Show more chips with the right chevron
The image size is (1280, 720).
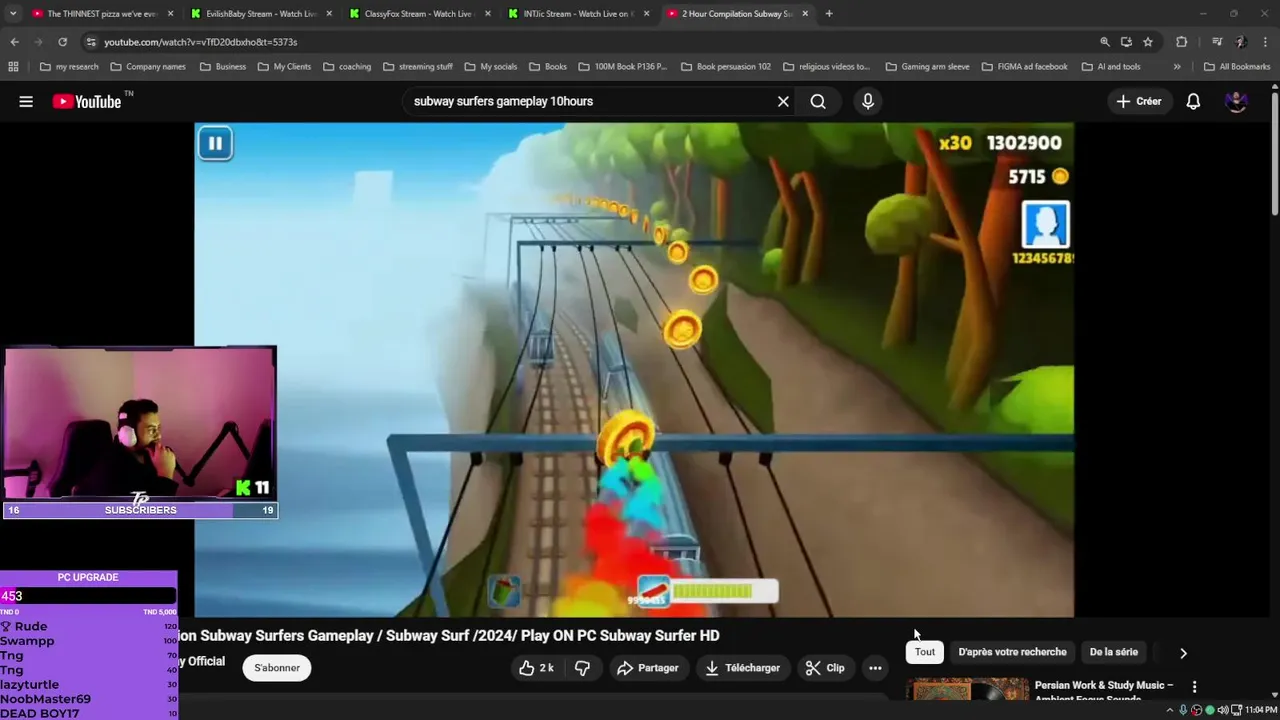coord(1183,653)
